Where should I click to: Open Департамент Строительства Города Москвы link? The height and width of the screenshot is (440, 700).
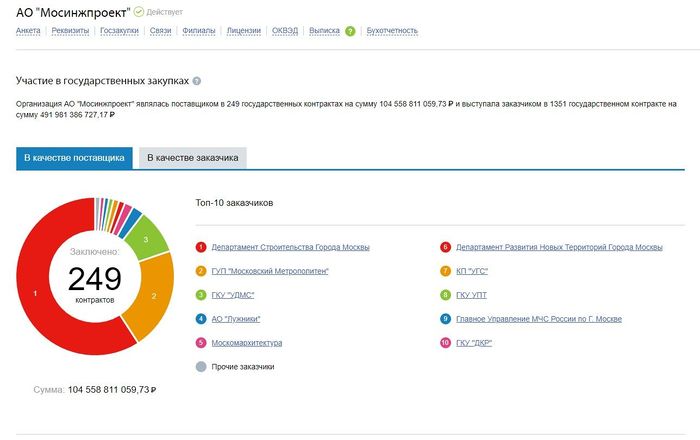click(291, 247)
